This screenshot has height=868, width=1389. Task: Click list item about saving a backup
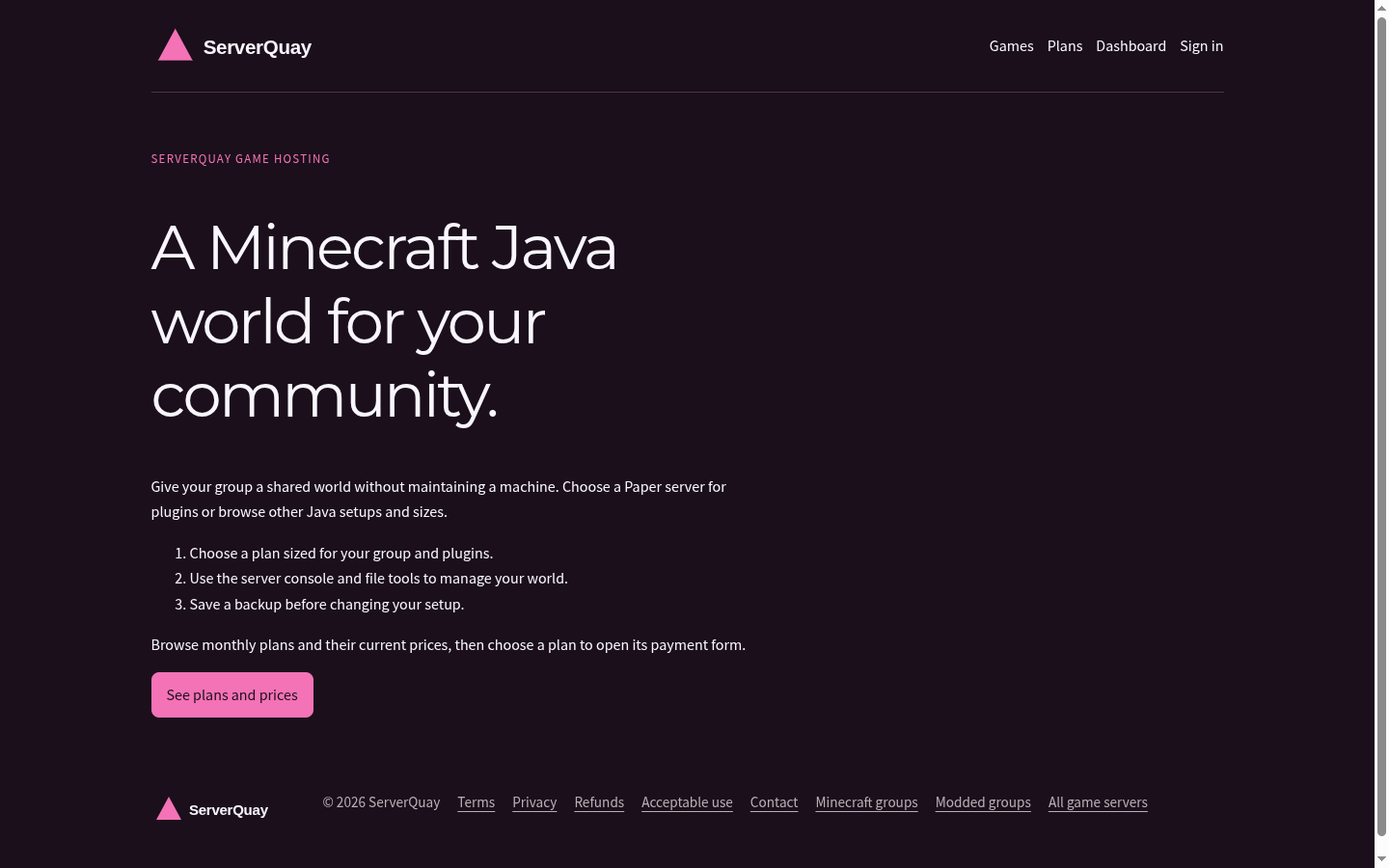click(327, 605)
